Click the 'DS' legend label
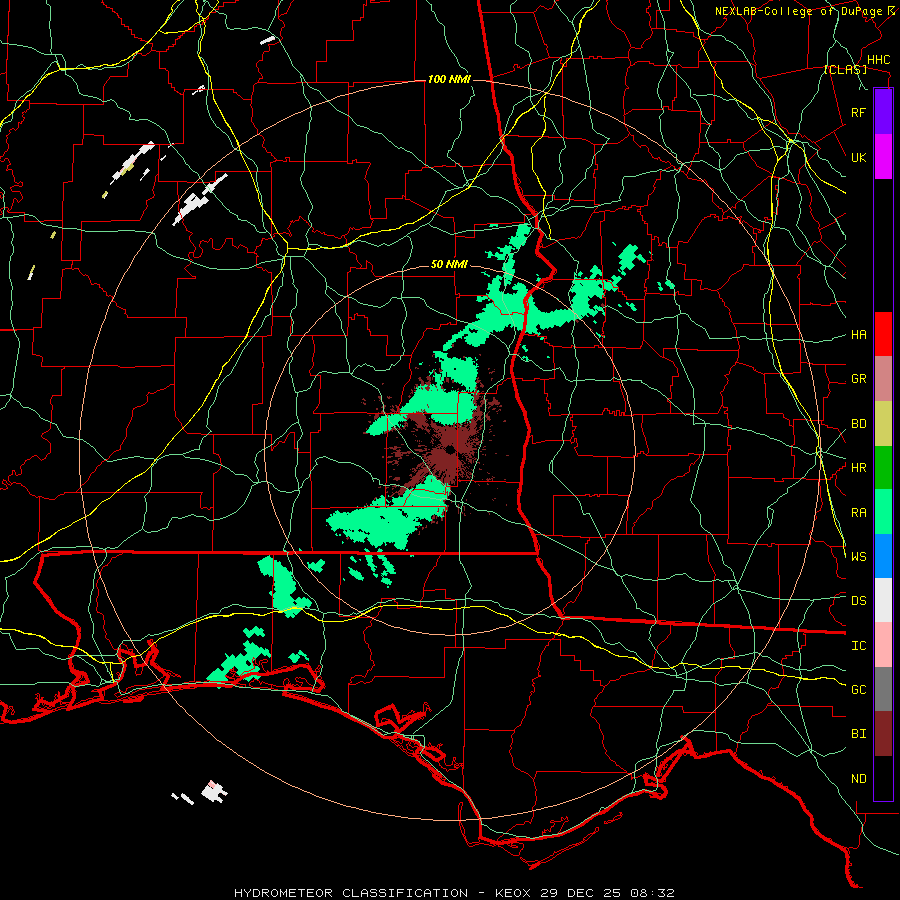Screen dimensions: 900x900 click(x=858, y=601)
